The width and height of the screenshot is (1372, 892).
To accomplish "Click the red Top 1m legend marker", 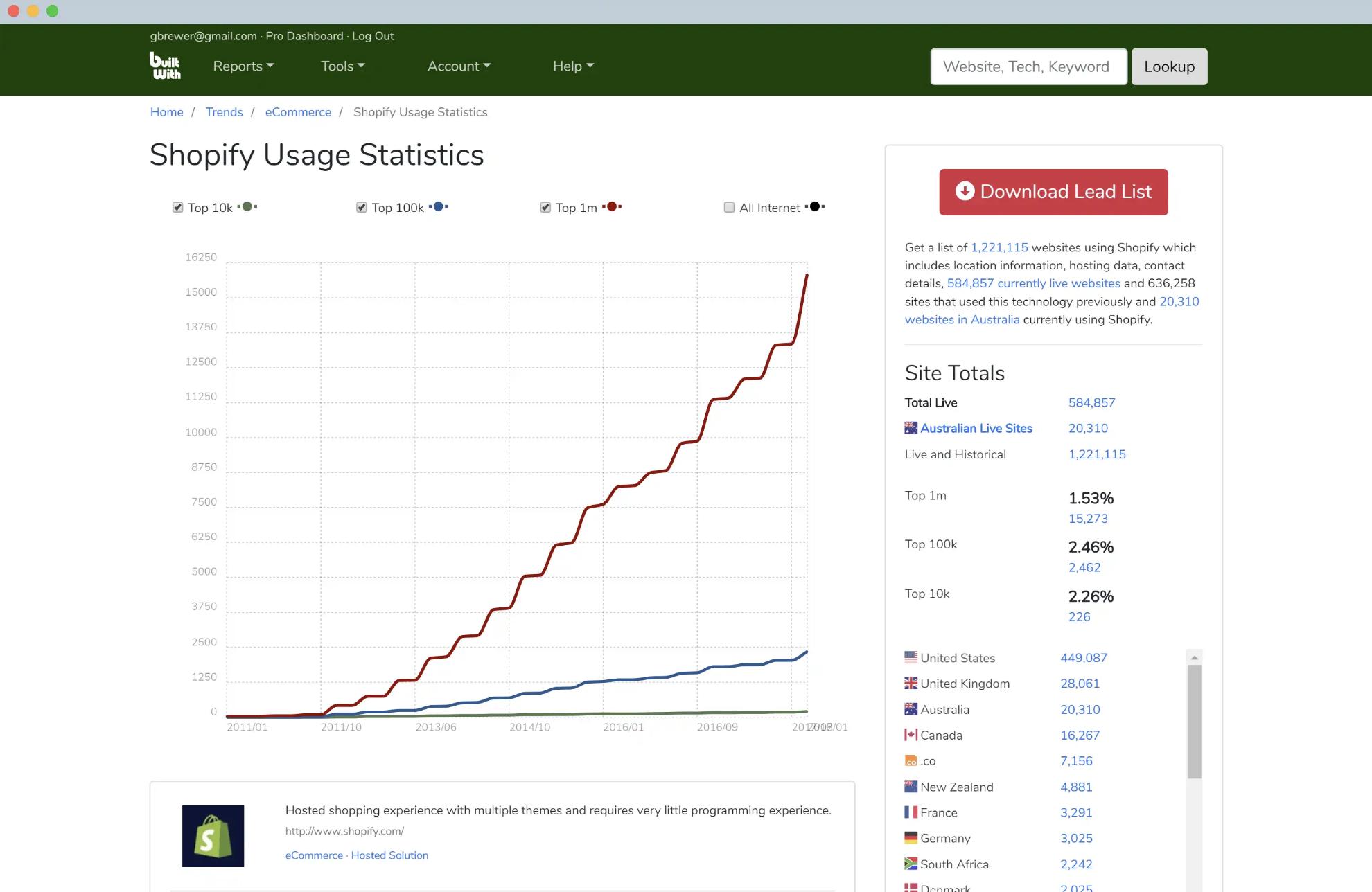I will 612,206.
